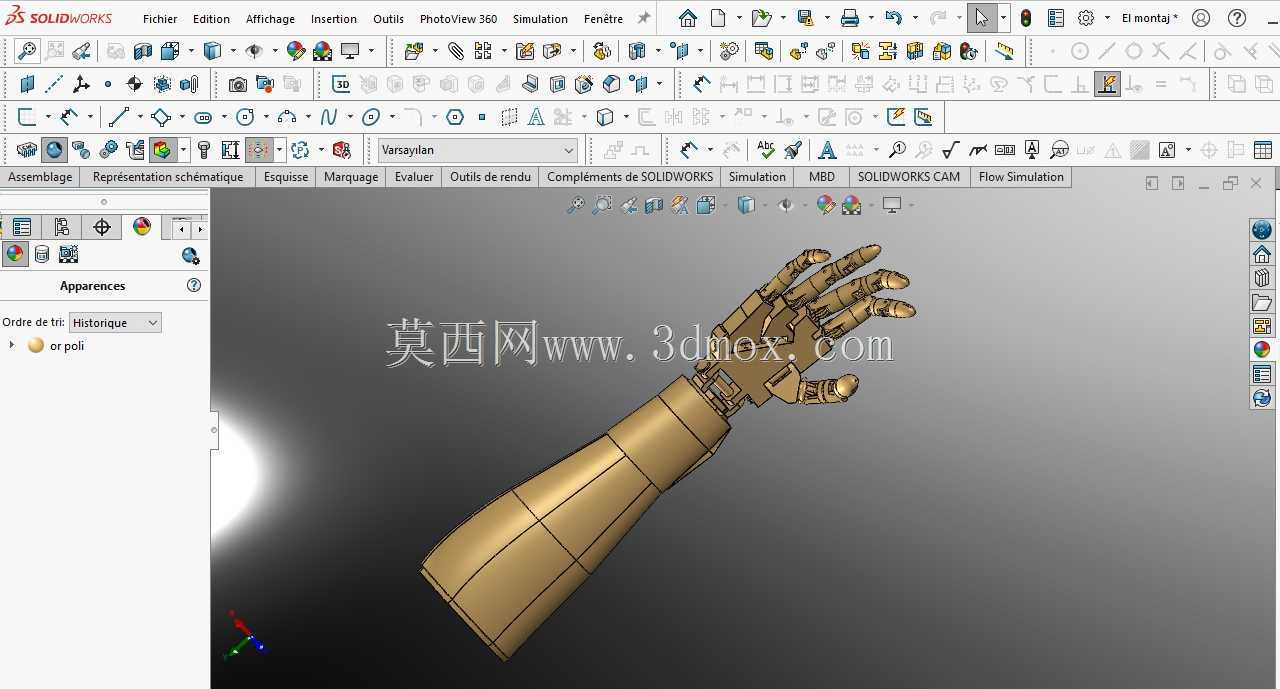The image size is (1280, 689).
Task: Click the 3D sketch icon
Action: (x=341, y=85)
